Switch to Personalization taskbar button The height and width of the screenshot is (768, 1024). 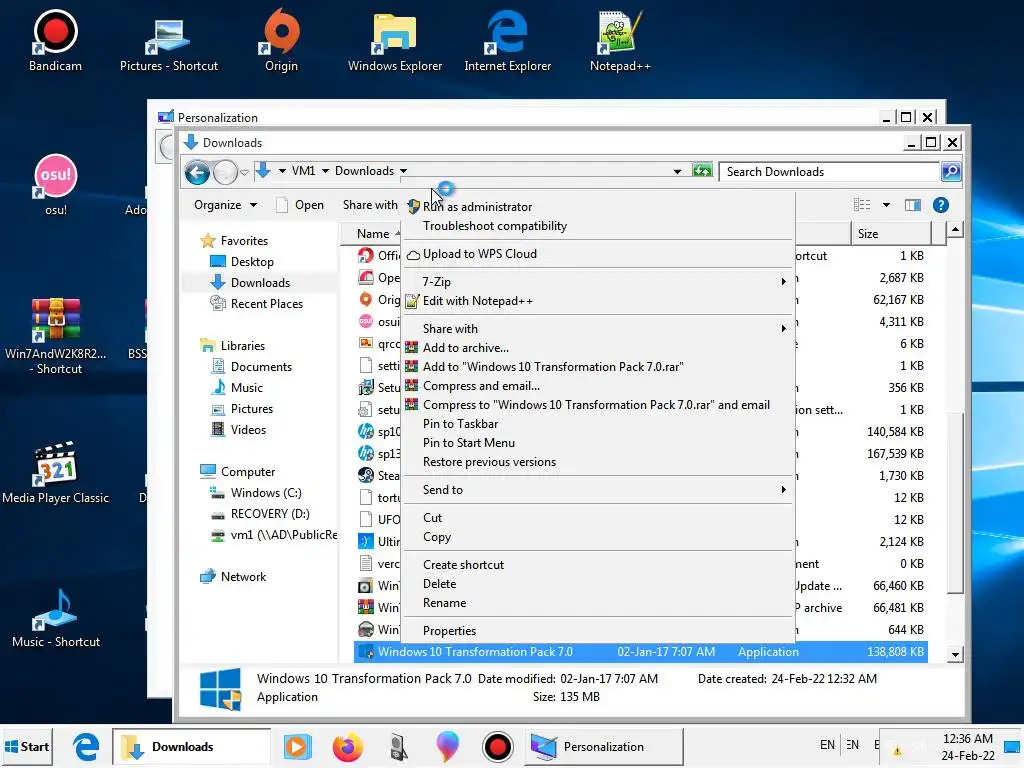click(x=604, y=746)
